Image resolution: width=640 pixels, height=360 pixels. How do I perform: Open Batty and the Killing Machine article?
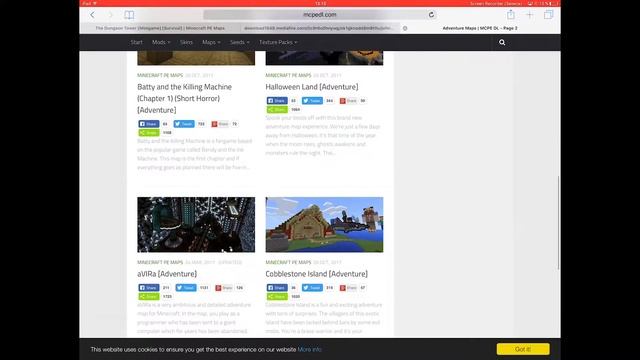click(x=184, y=98)
